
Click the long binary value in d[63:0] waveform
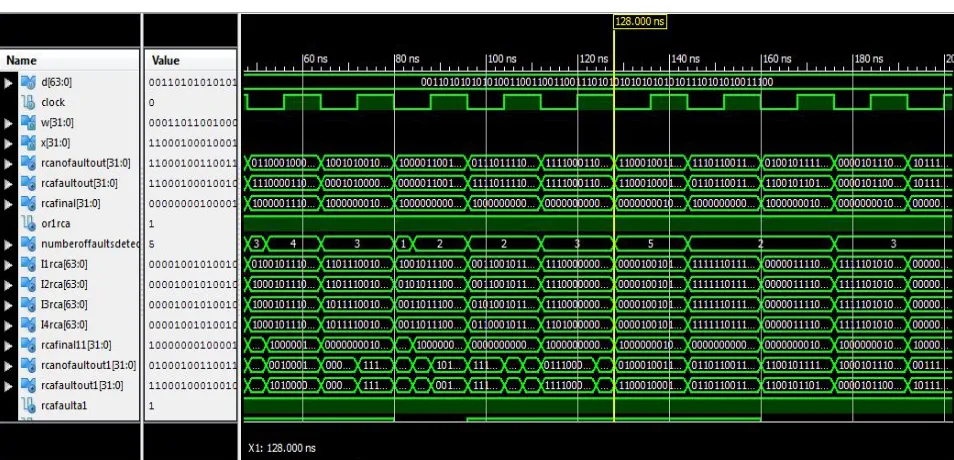[597, 82]
